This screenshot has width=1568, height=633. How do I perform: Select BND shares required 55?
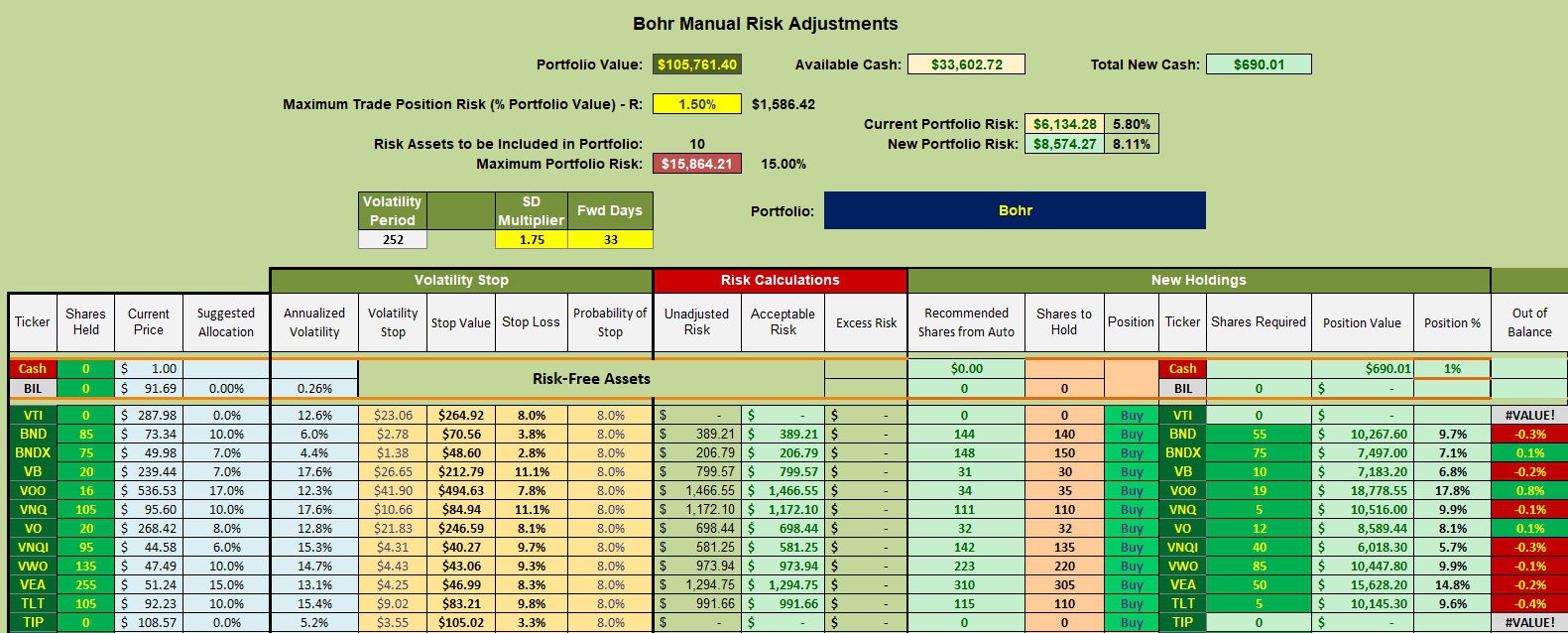[1259, 434]
